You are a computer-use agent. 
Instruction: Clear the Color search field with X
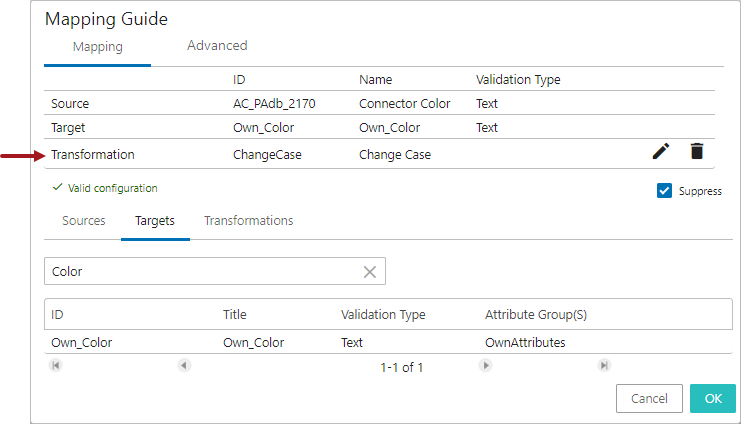369,272
